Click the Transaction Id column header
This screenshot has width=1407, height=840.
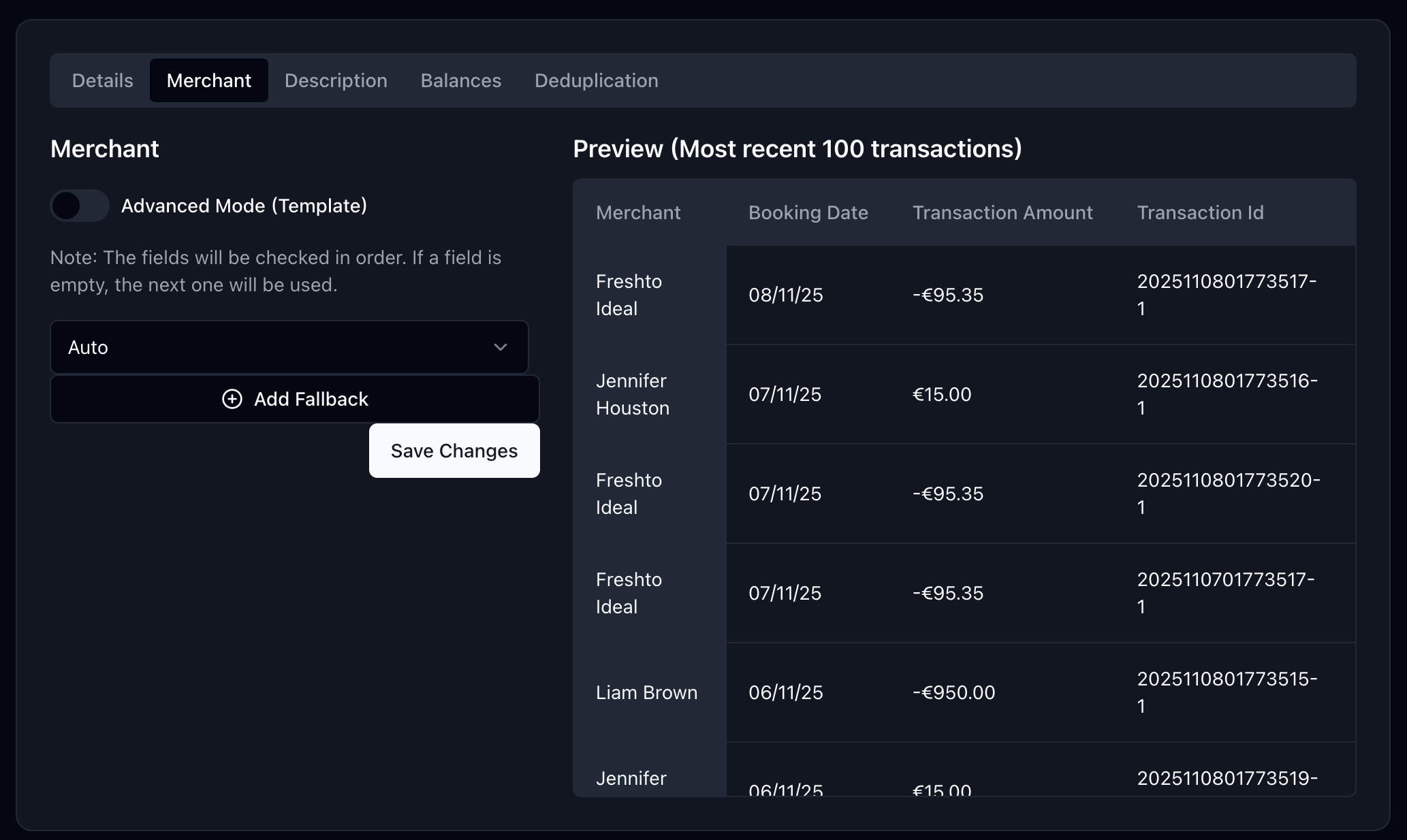click(x=1201, y=212)
